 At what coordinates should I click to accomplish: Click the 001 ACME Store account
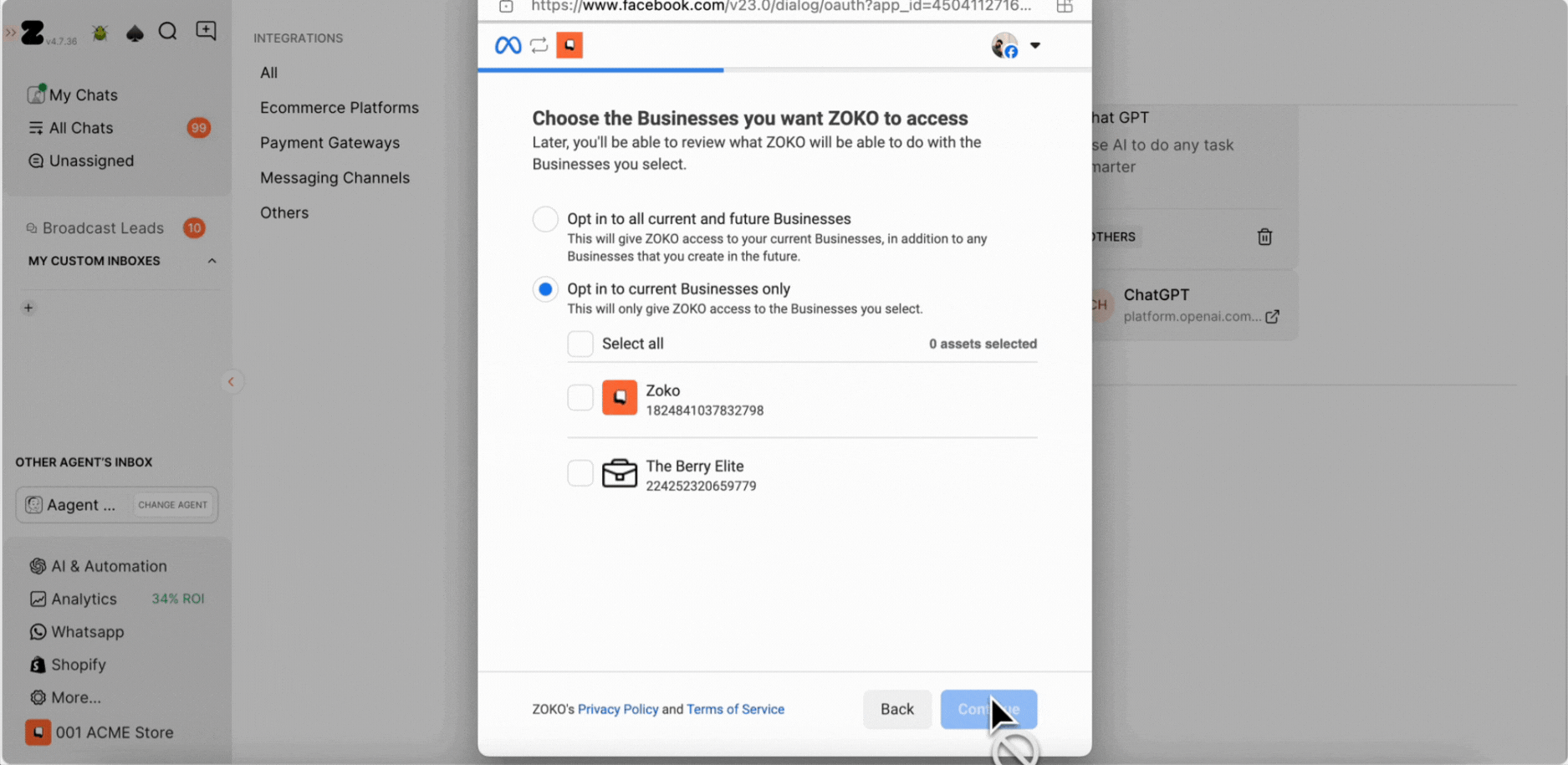pos(114,732)
